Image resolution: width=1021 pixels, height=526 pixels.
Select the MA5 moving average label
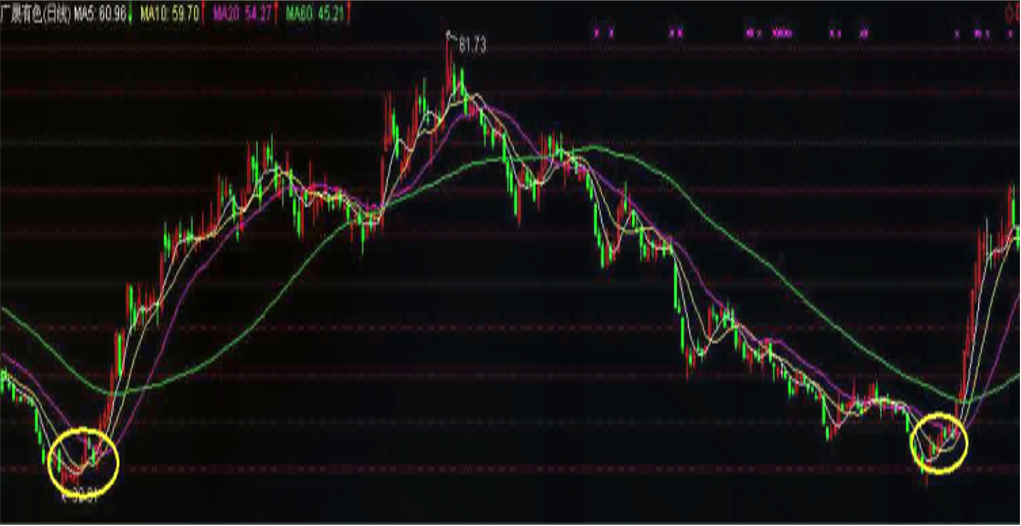(100, 15)
